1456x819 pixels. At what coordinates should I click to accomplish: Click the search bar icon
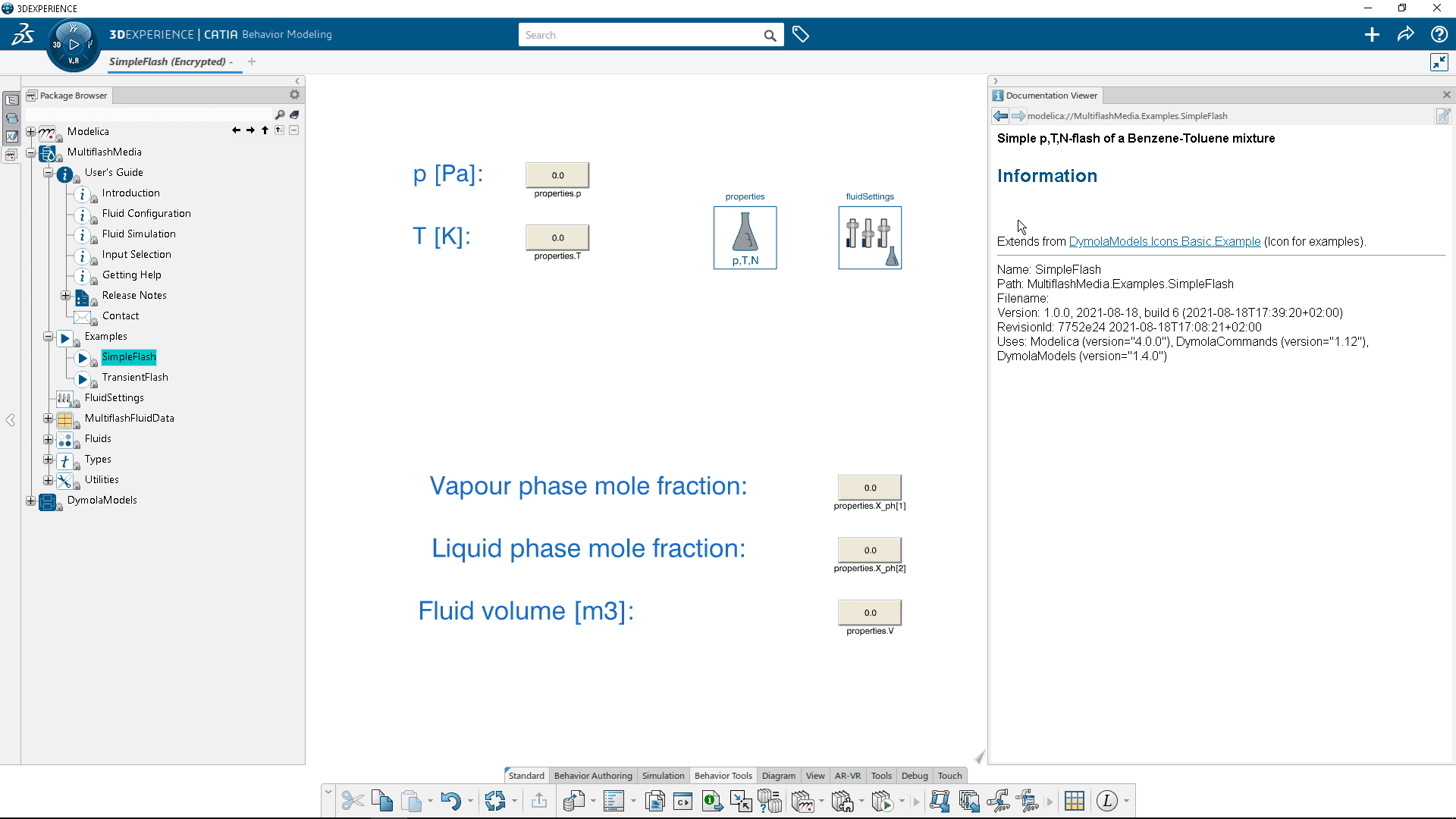pos(769,35)
